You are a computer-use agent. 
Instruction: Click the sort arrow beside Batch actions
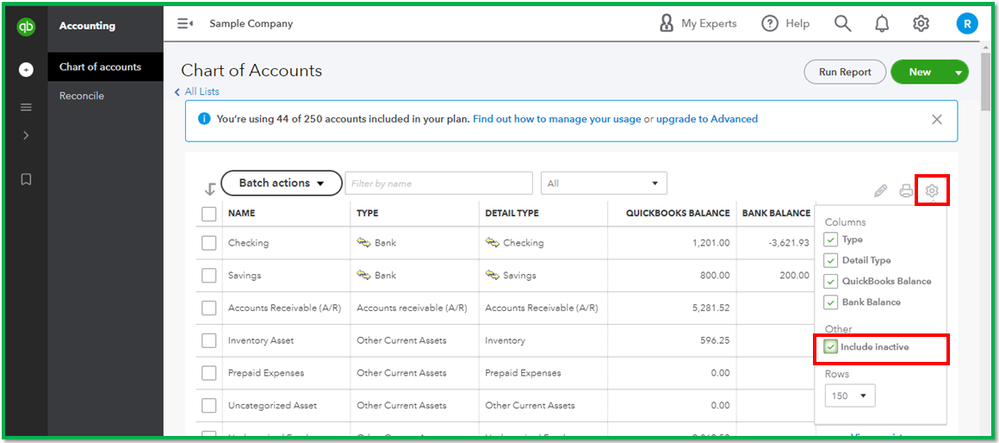tap(210, 189)
